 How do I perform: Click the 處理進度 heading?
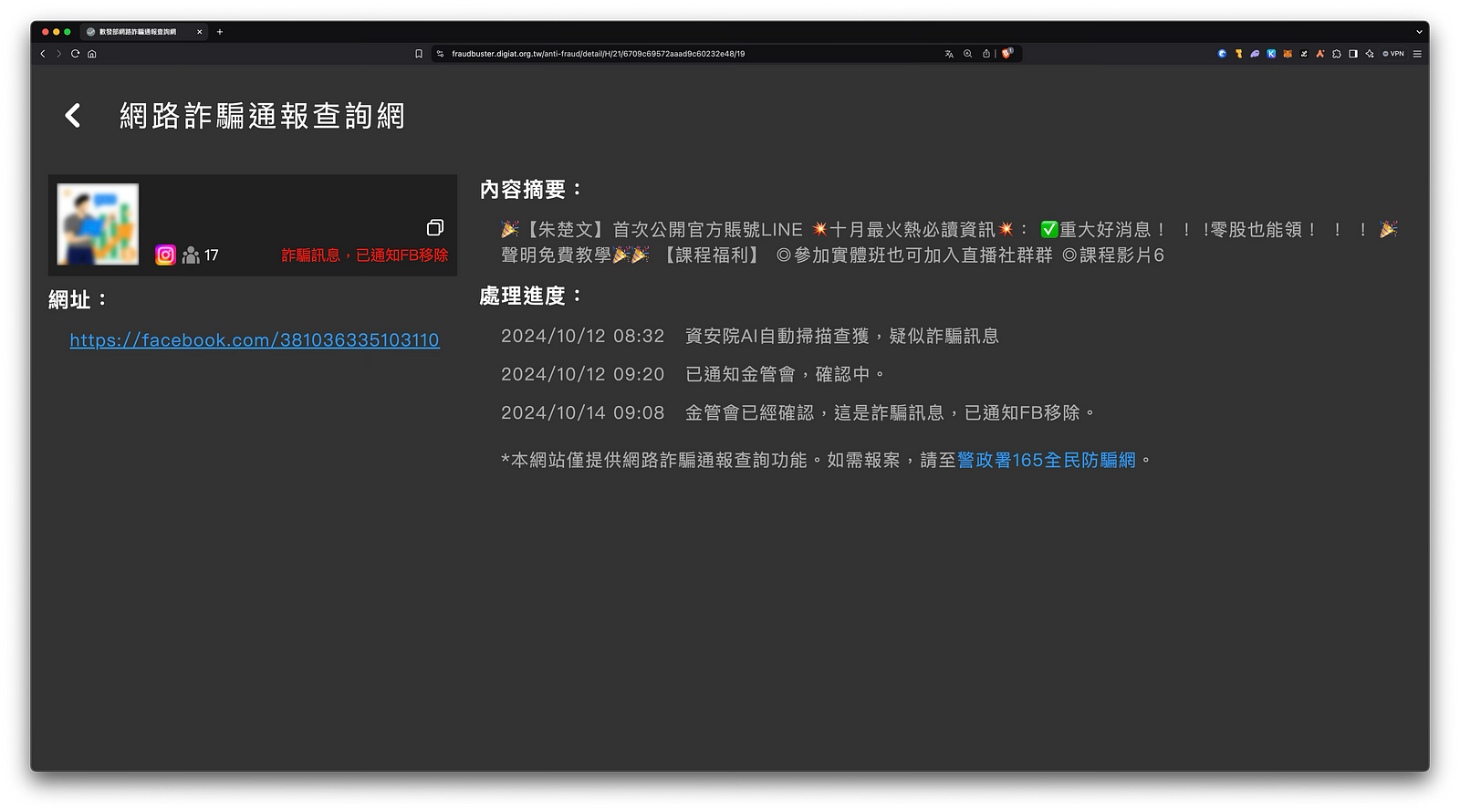[531, 297]
